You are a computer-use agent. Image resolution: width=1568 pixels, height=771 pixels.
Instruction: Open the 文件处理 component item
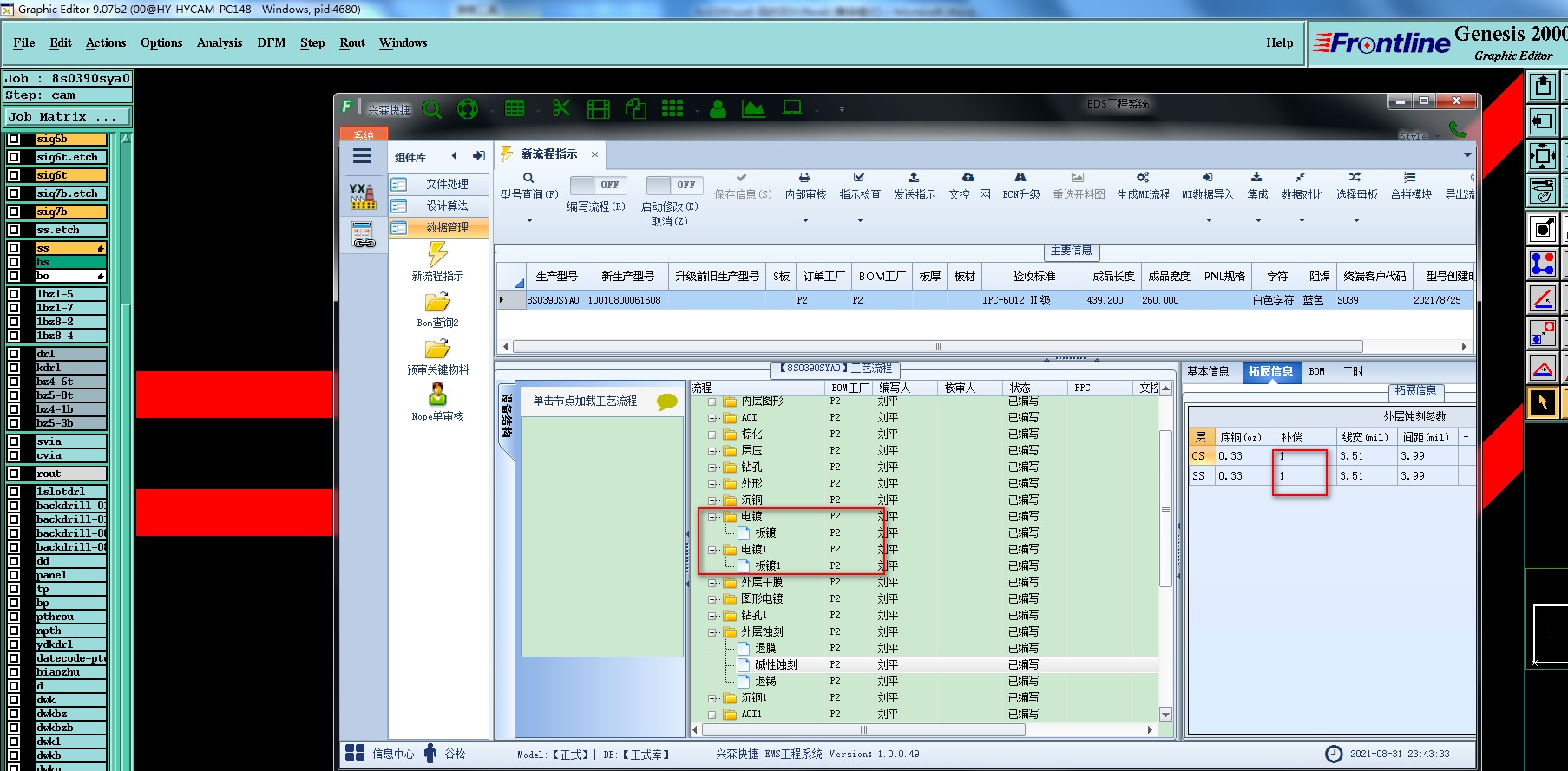click(x=439, y=184)
